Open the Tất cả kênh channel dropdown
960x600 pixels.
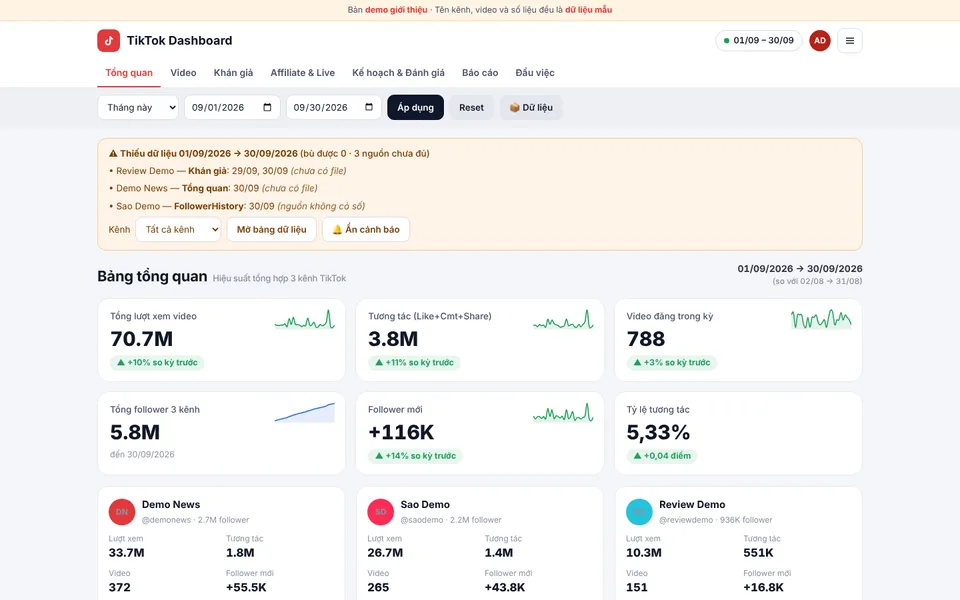click(x=178, y=230)
